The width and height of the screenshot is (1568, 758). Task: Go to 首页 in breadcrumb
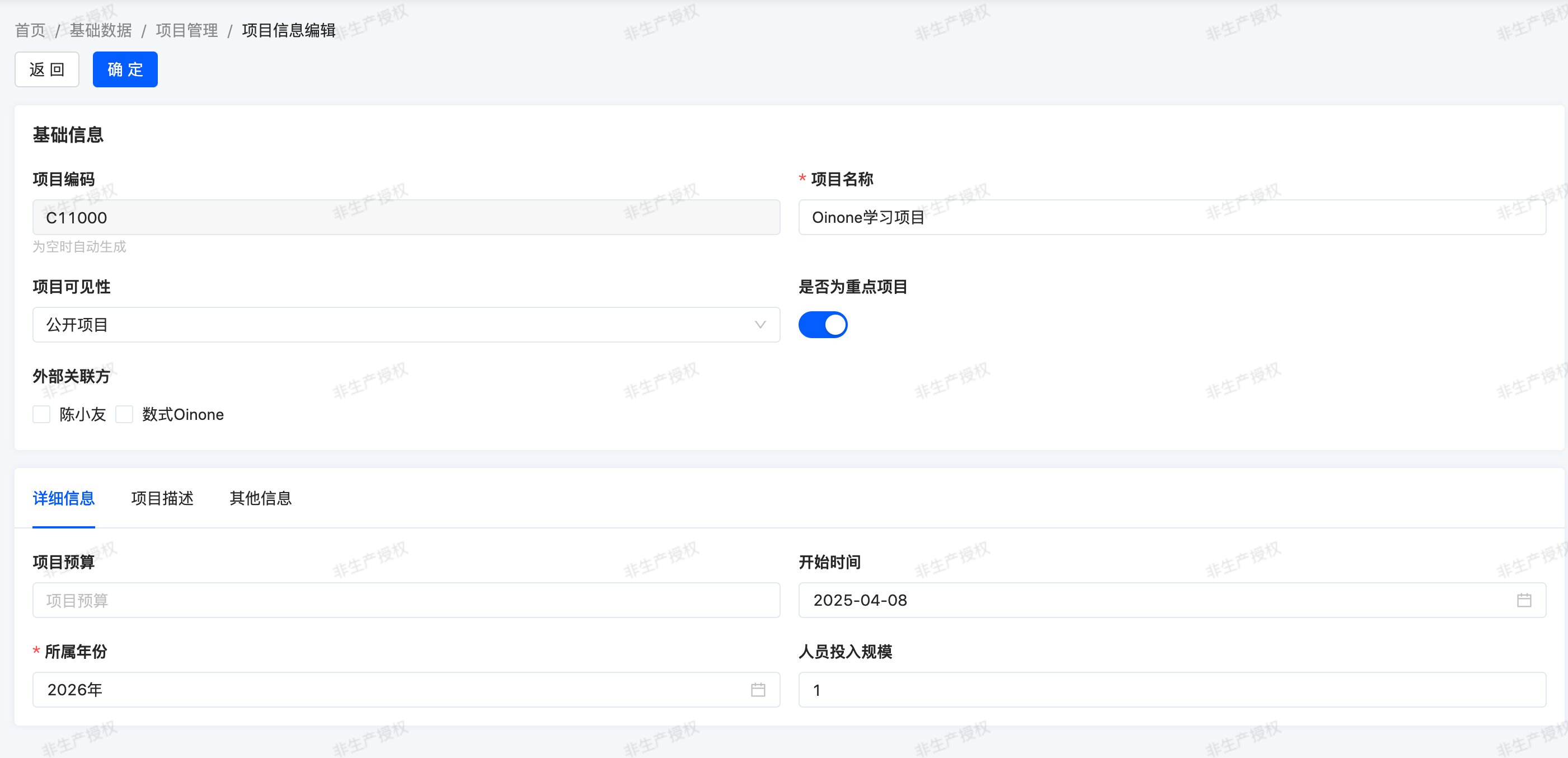pos(30,30)
